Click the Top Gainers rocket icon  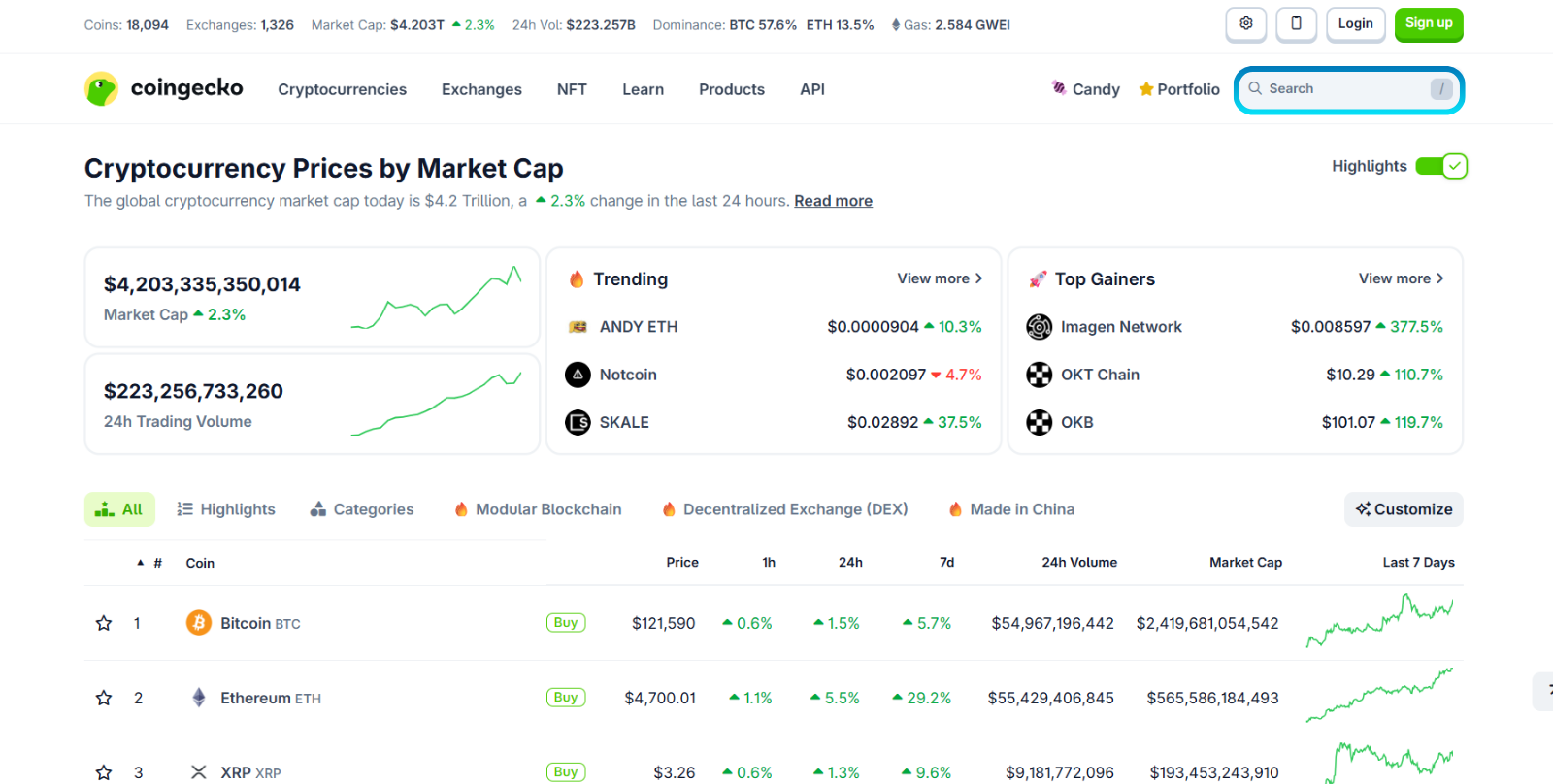pyautogui.click(x=1038, y=279)
